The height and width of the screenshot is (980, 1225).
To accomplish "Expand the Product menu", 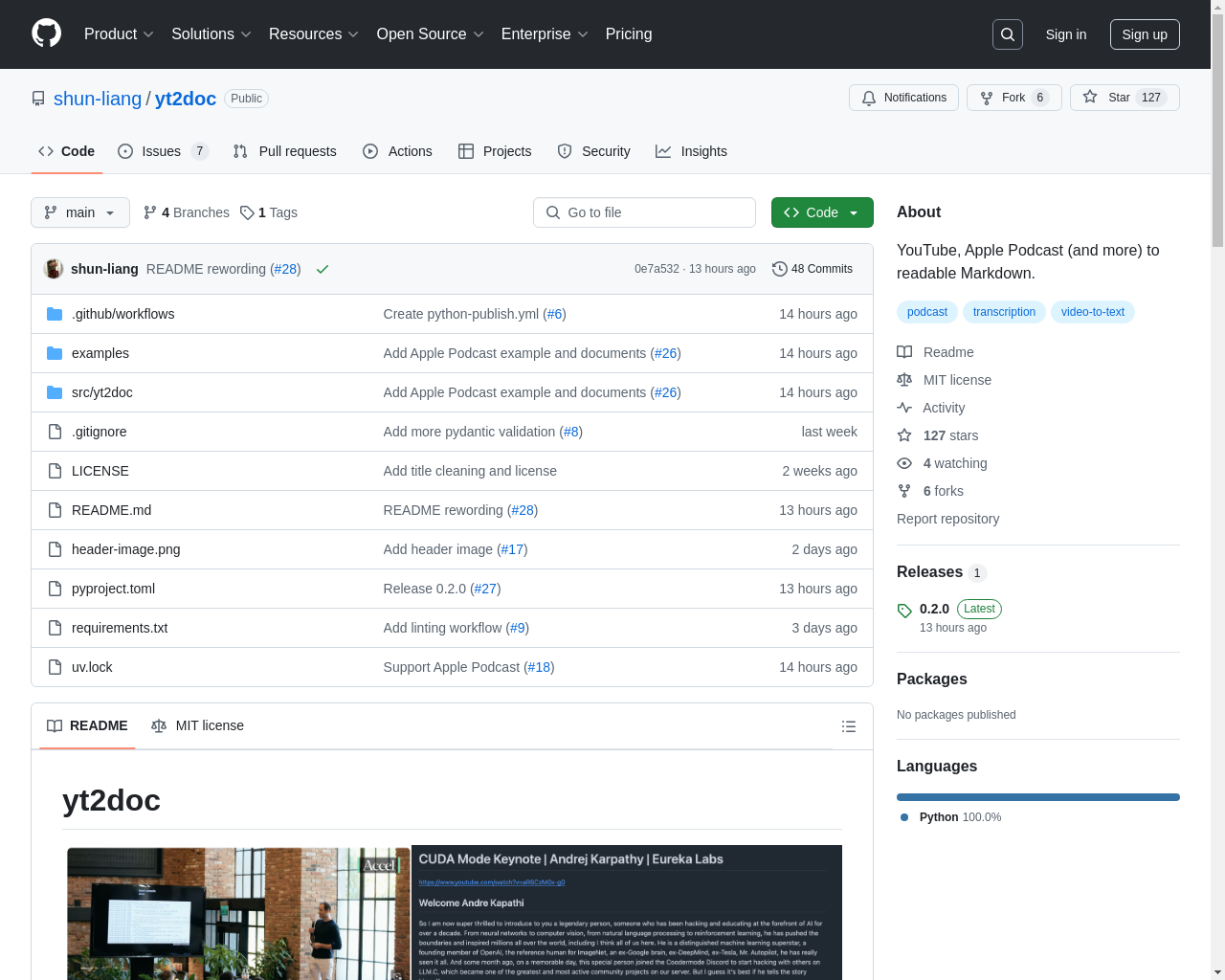I will pos(119,34).
